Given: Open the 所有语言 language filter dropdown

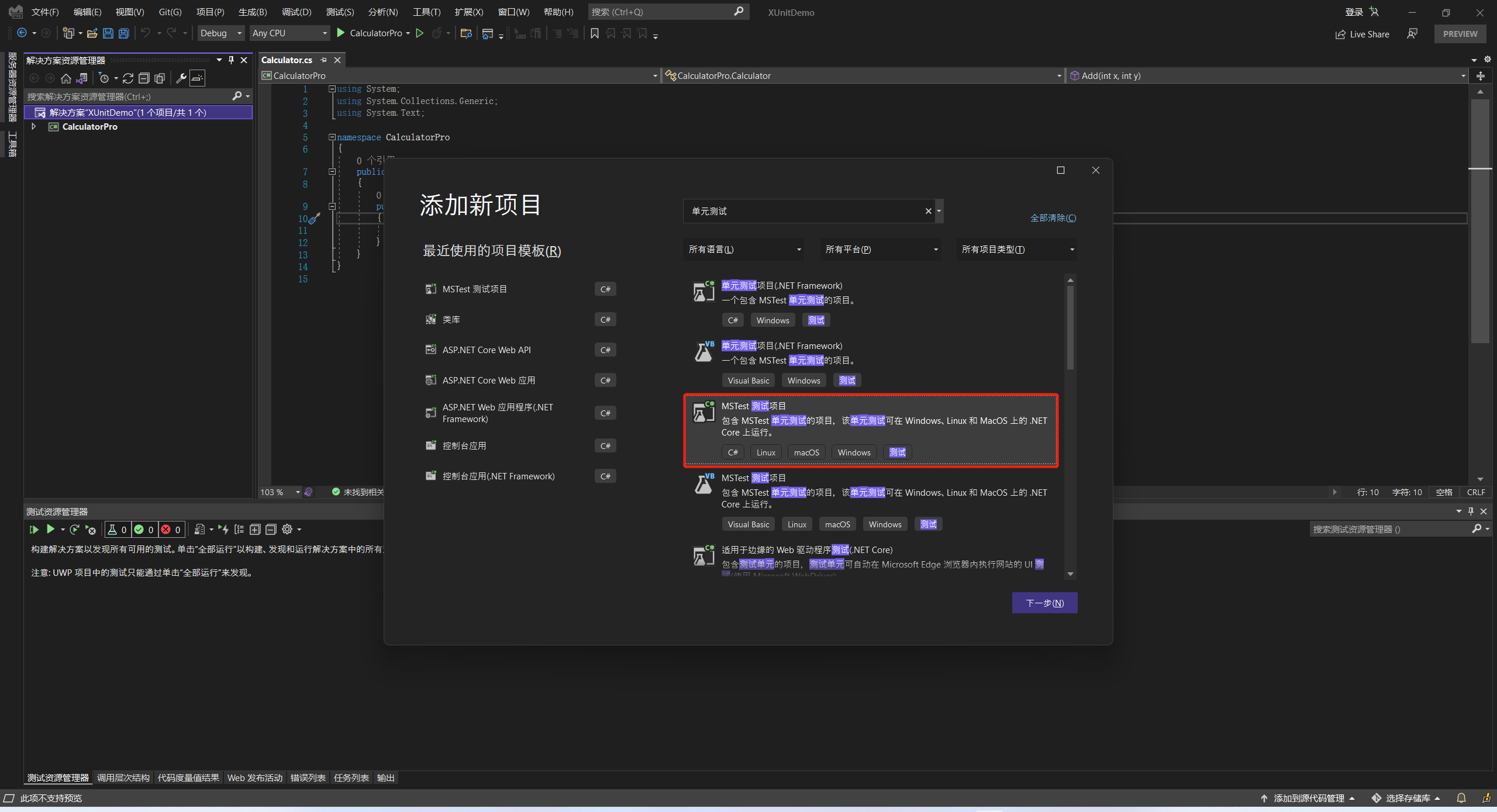Looking at the screenshot, I should [x=744, y=250].
